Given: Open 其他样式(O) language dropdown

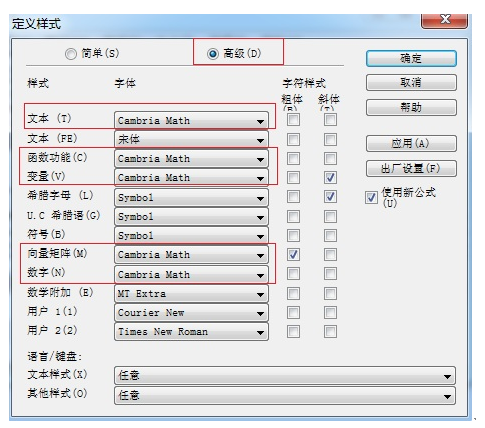Looking at the screenshot, I should tap(285, 396).
